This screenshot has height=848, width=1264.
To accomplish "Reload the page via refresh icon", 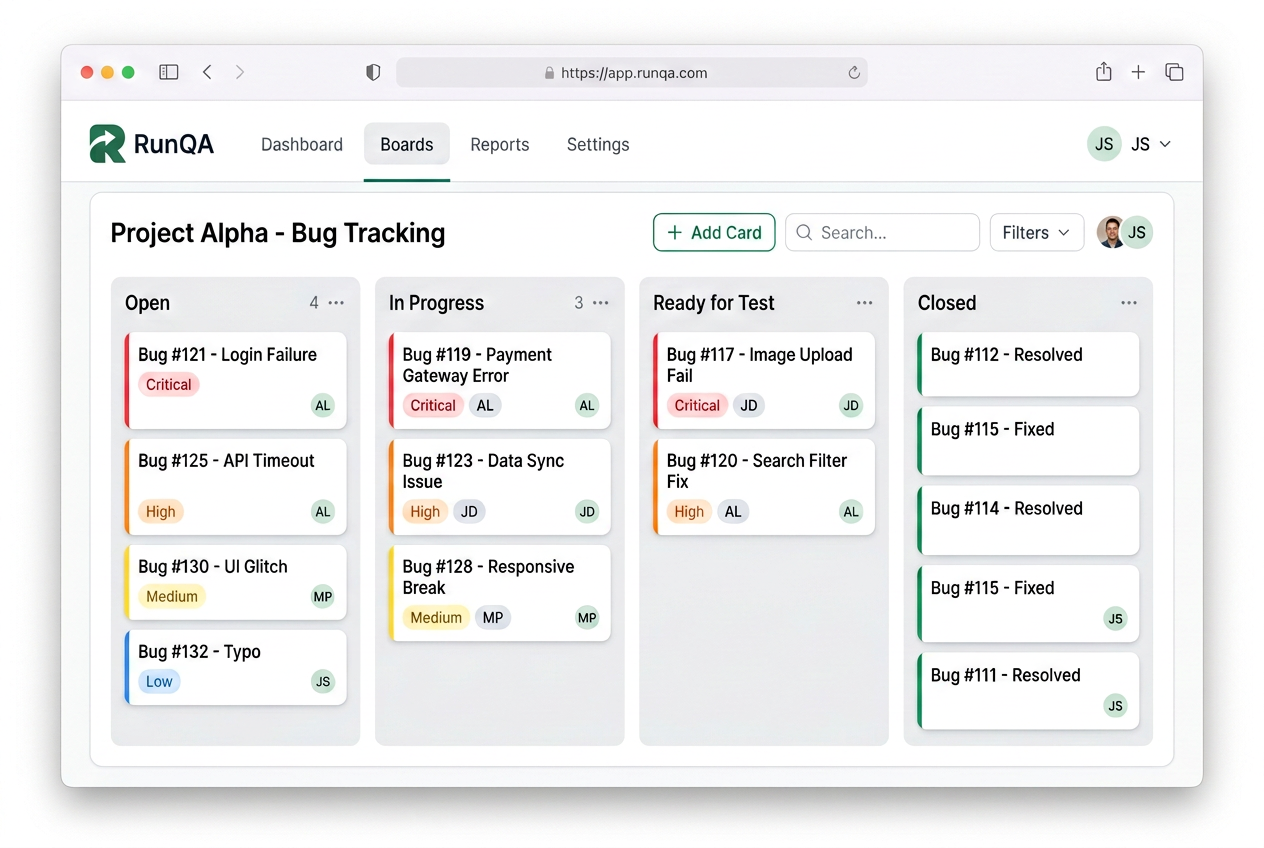I will pos(854,72).
